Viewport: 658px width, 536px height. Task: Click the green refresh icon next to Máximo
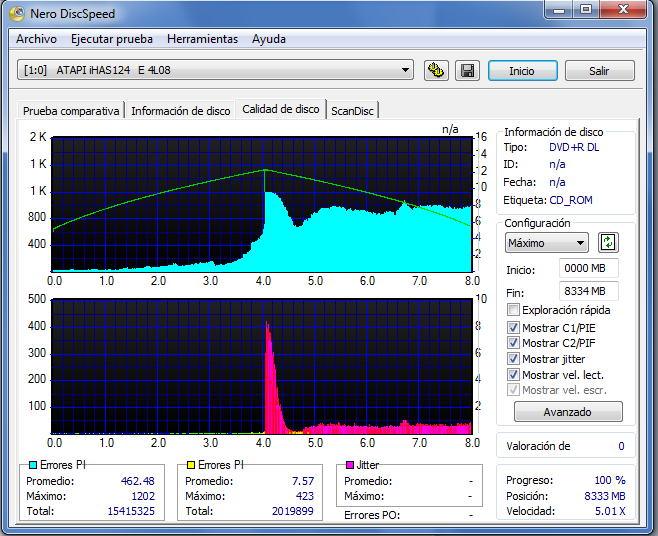(x=608, y=243)
